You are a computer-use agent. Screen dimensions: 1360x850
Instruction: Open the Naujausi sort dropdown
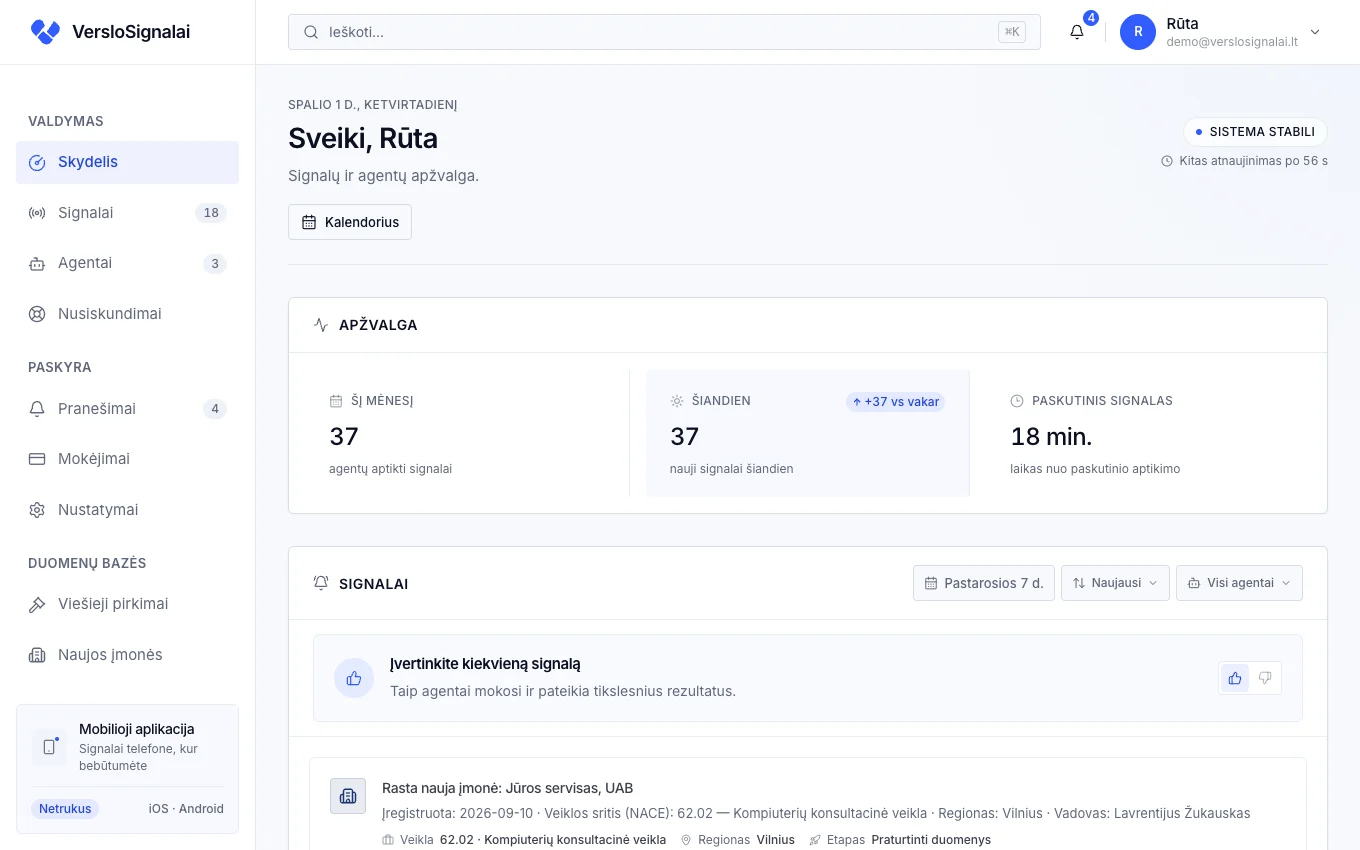pyautogui.click(x=1115, y=583)
